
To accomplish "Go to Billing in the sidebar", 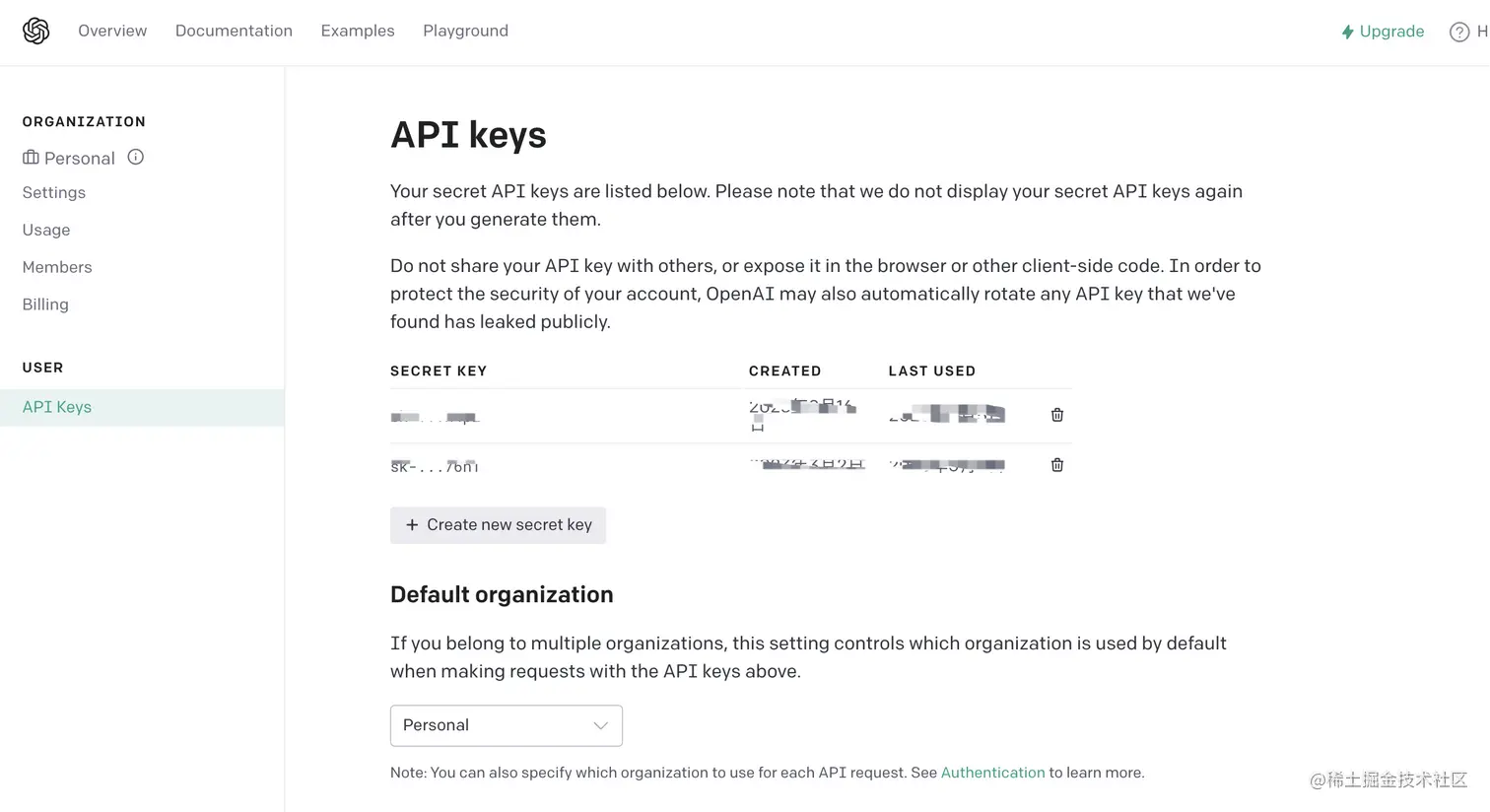I will pyautogui.click(x=45, y=304).
